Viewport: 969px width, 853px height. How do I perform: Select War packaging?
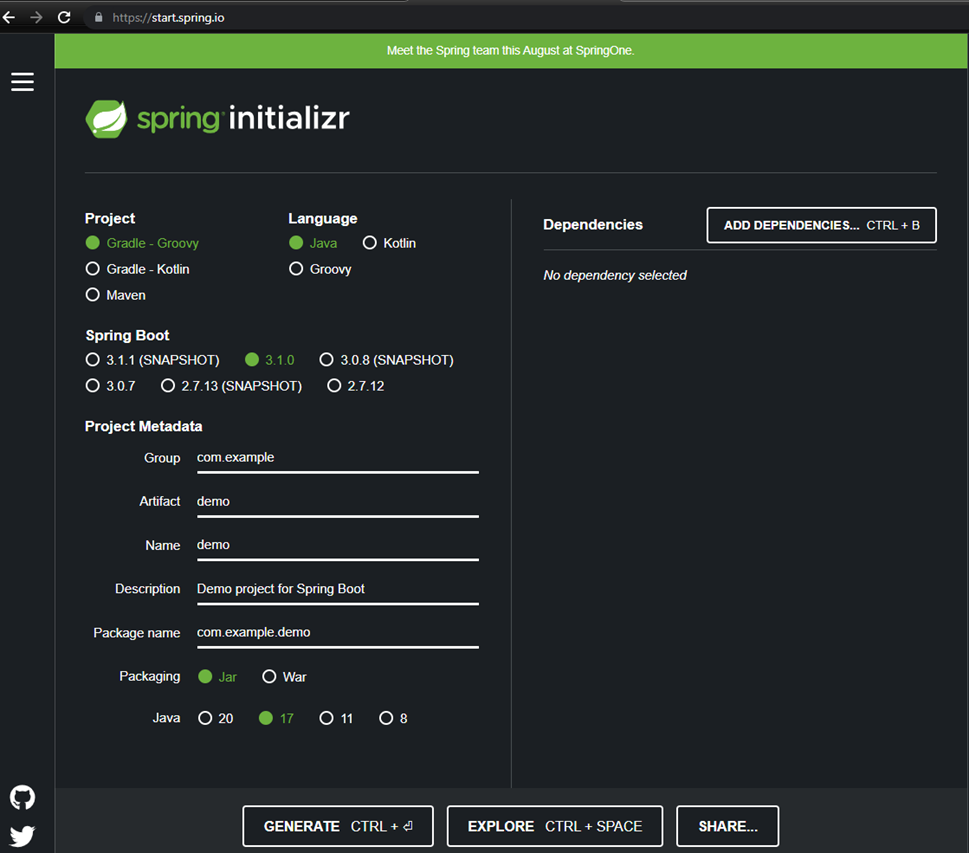point(284,677)
